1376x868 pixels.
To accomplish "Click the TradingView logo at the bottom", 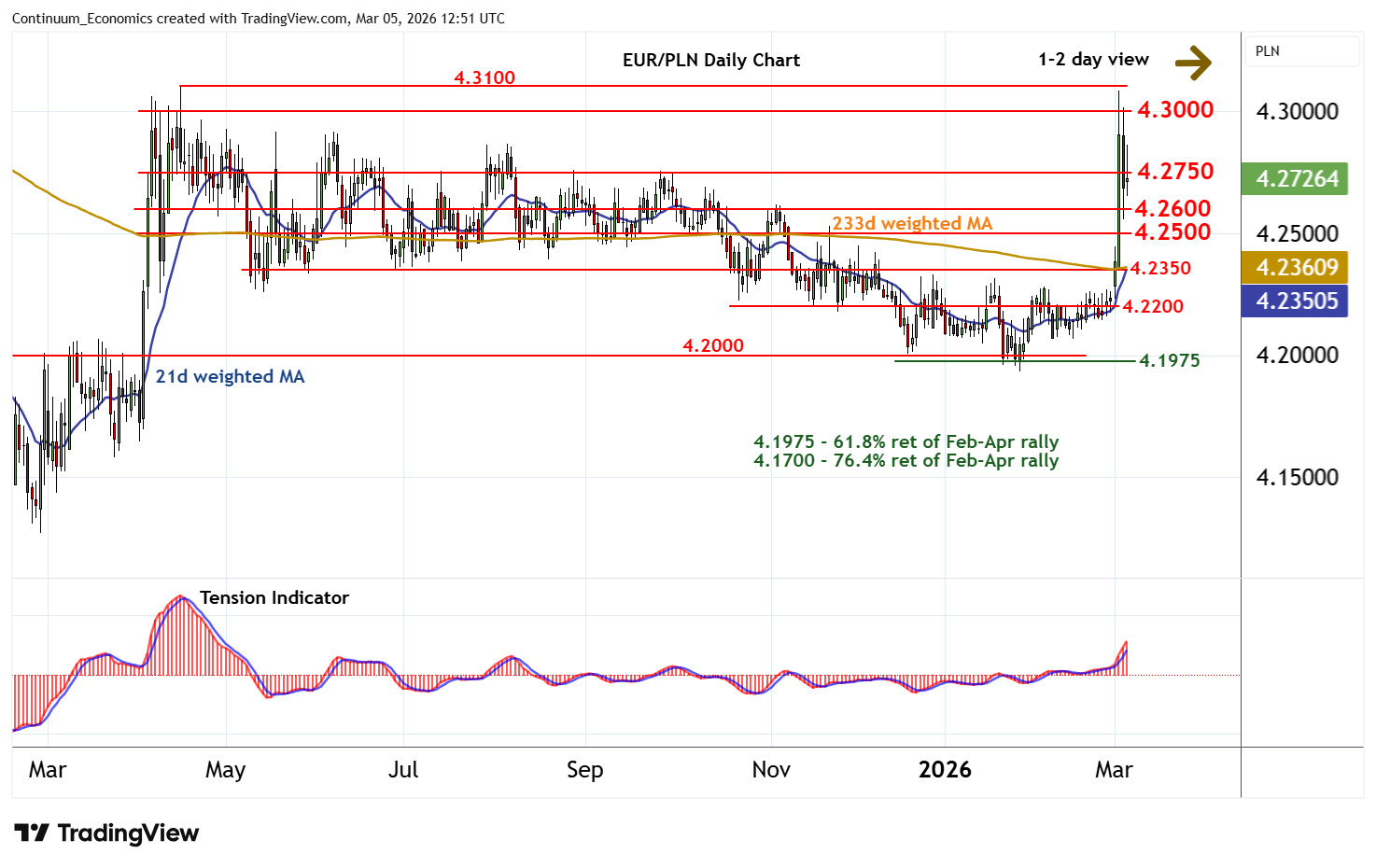I will click(x=107, y=833).
